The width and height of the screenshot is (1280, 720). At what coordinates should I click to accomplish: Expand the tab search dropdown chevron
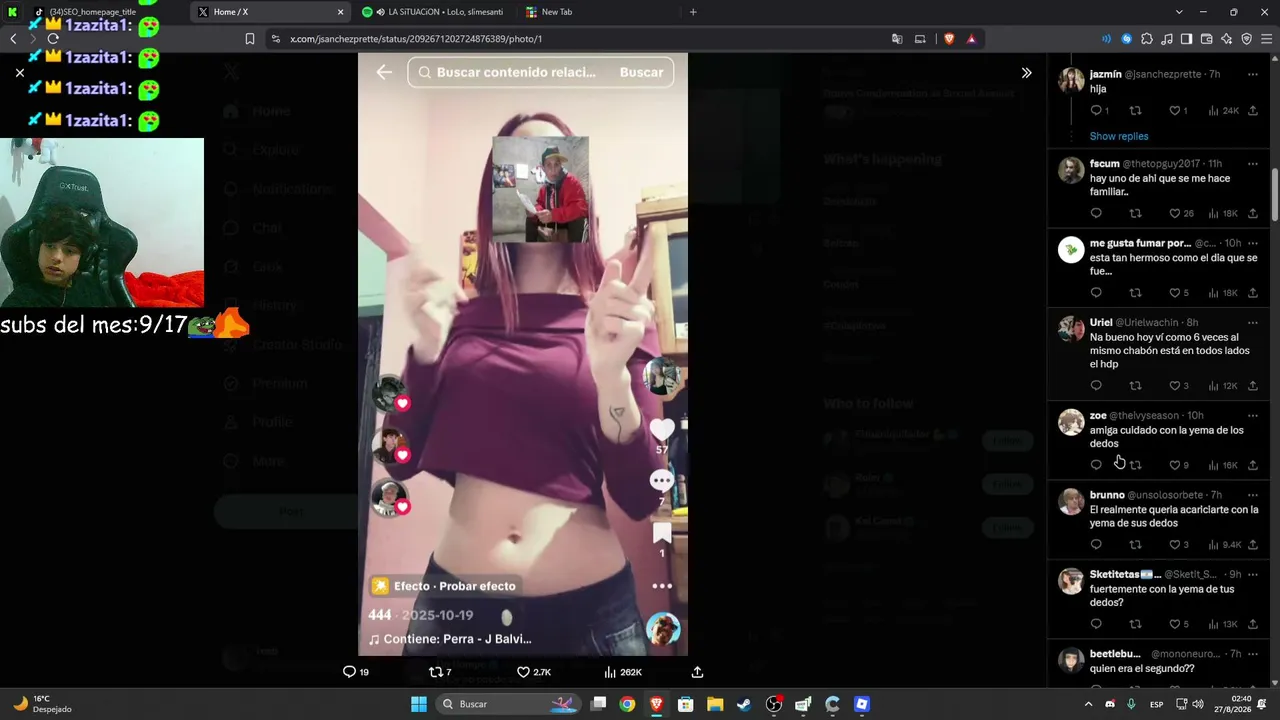[x=1179, y=12]
